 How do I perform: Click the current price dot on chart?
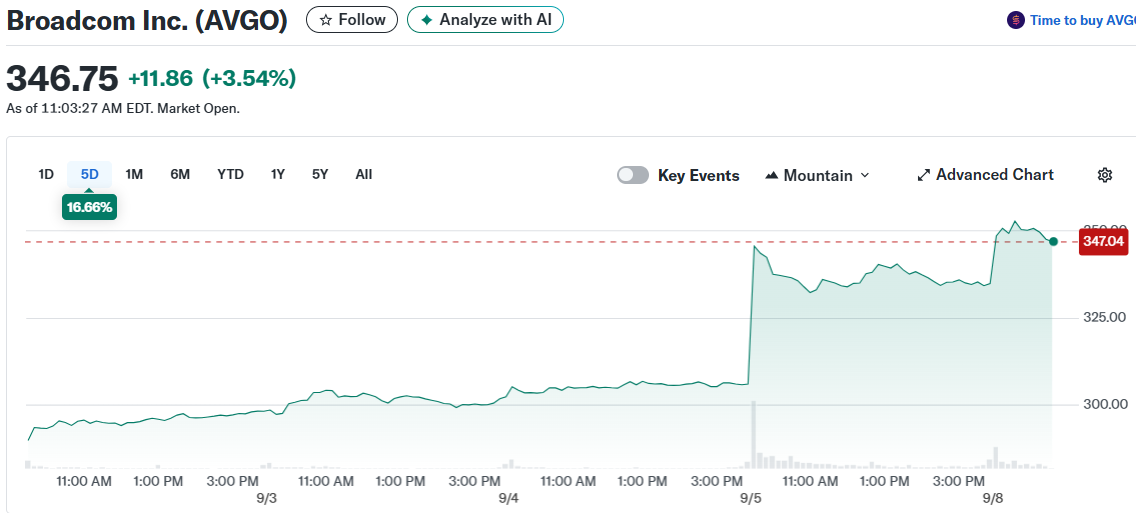point(1053,241)
